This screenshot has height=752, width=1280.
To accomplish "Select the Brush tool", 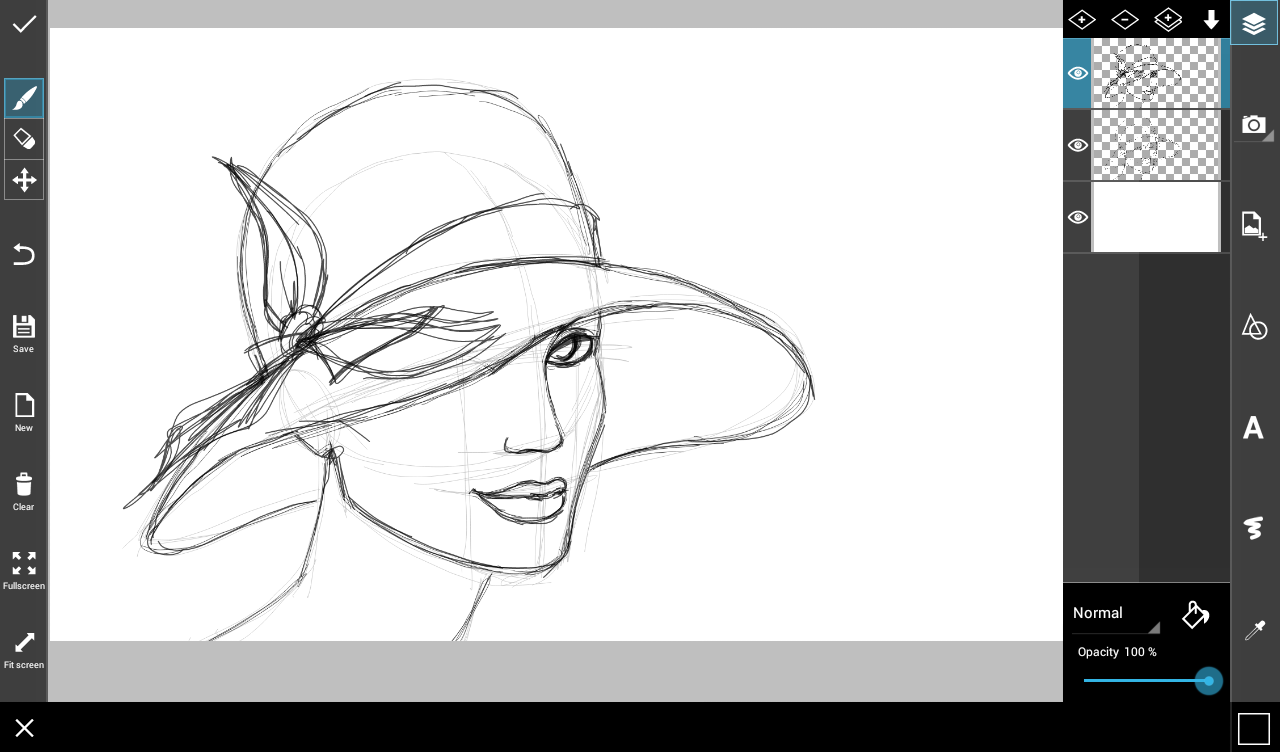I will (x=24, y=99).
